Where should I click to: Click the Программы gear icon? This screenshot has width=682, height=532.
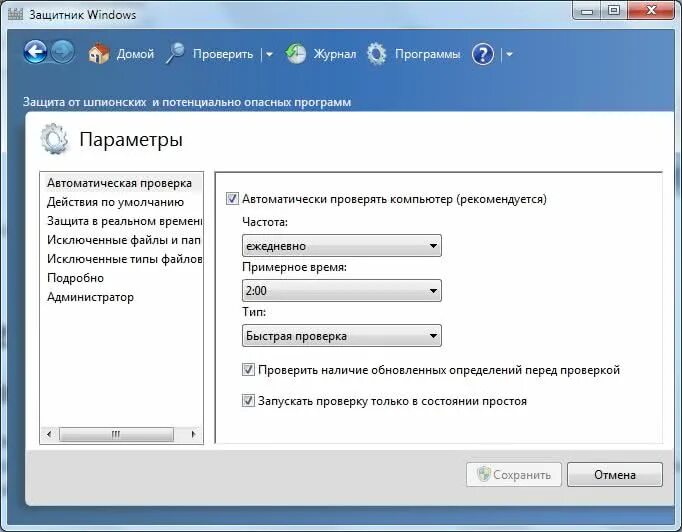click(x=376, y=54)
